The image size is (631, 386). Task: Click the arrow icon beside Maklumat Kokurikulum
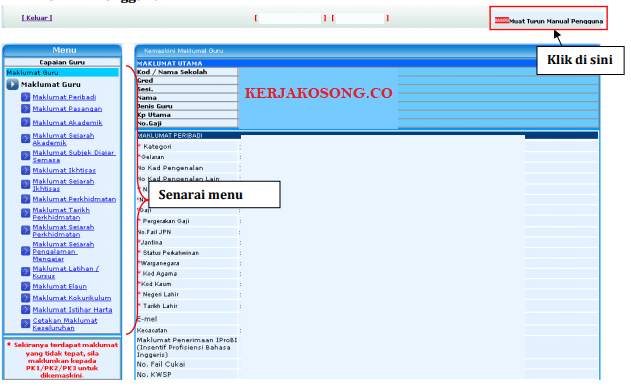pos(26,298)
